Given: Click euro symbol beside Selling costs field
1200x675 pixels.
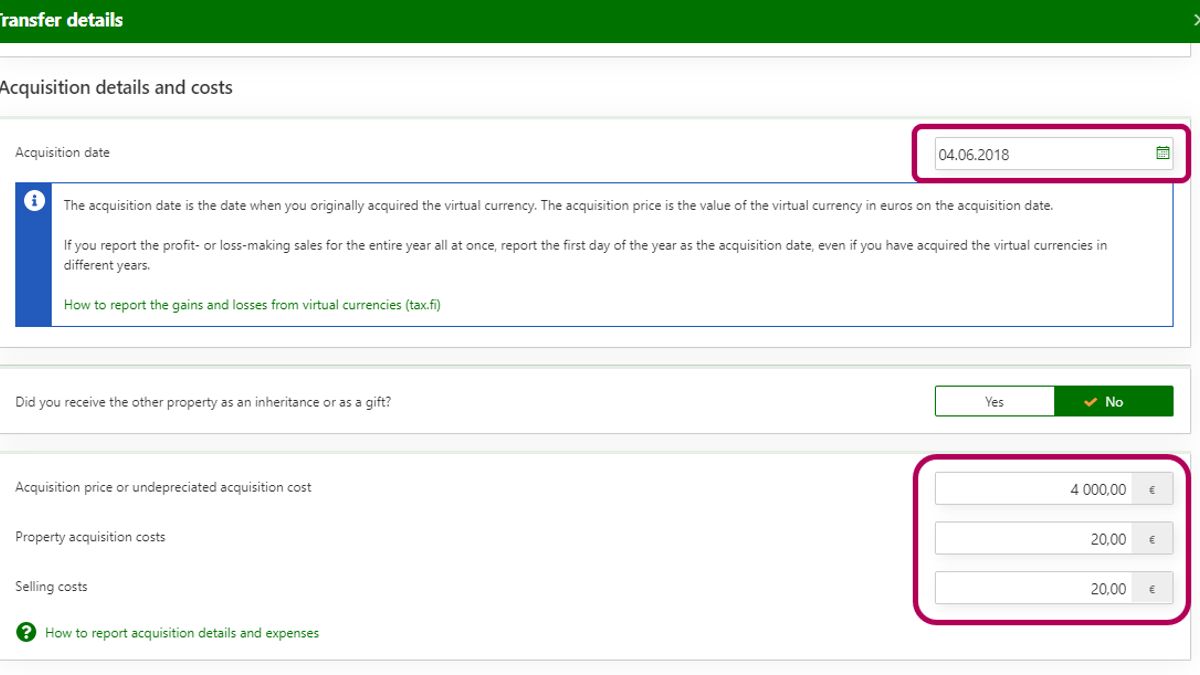Looking at the screenshot, I should click(x=1152, y=589).
